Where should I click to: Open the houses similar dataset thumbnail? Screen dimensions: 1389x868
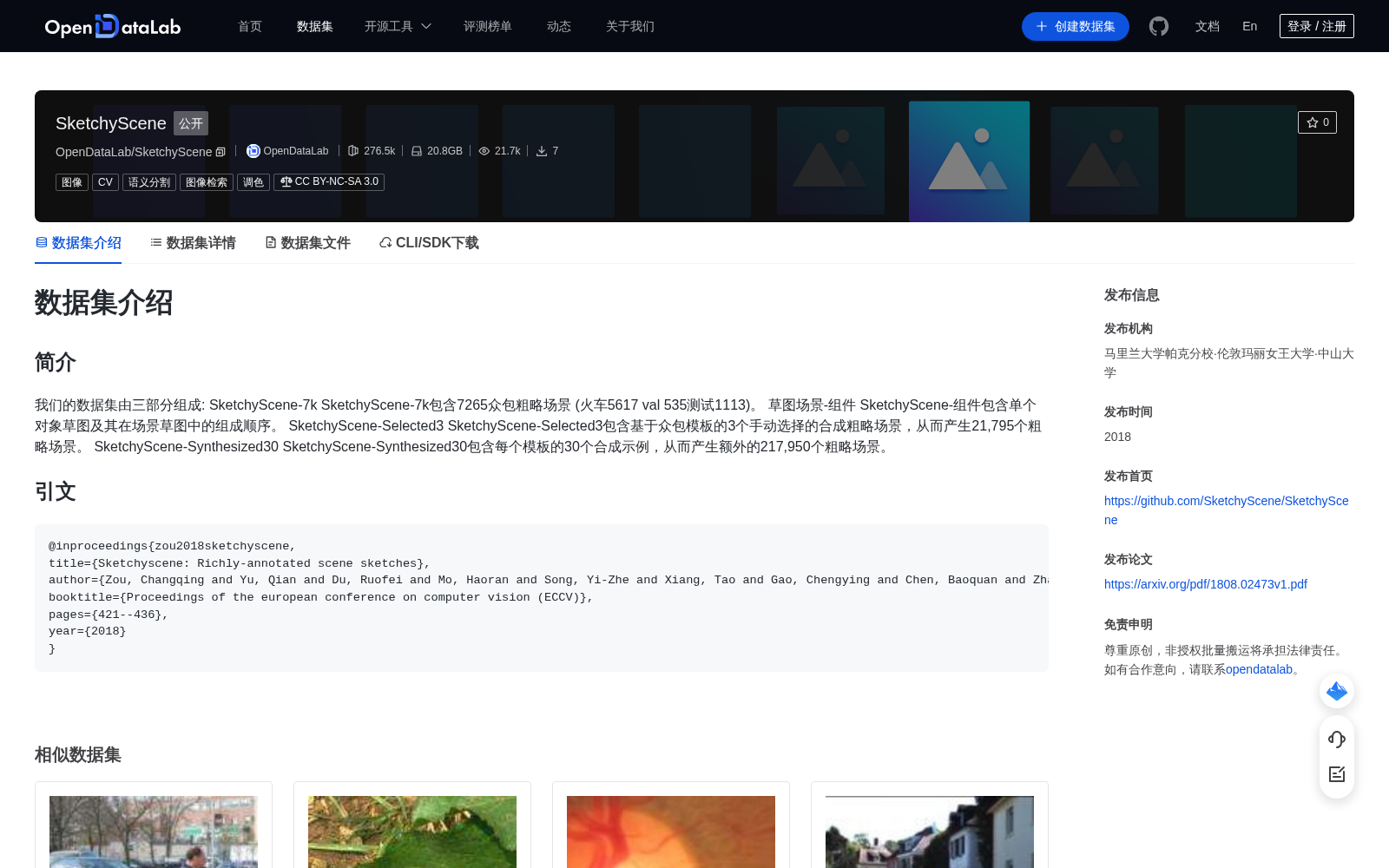coord(930,832)
